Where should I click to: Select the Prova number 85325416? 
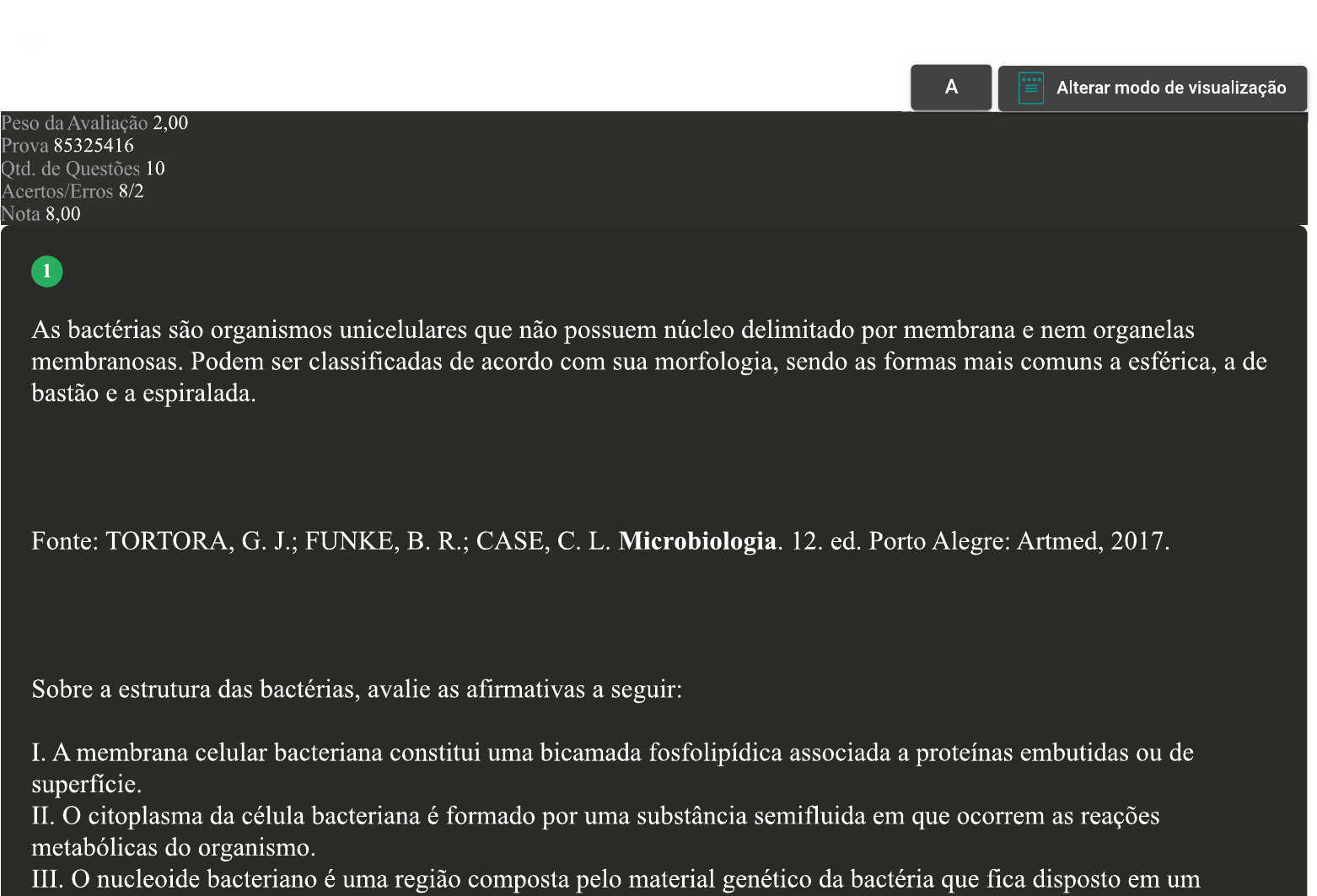94,146
